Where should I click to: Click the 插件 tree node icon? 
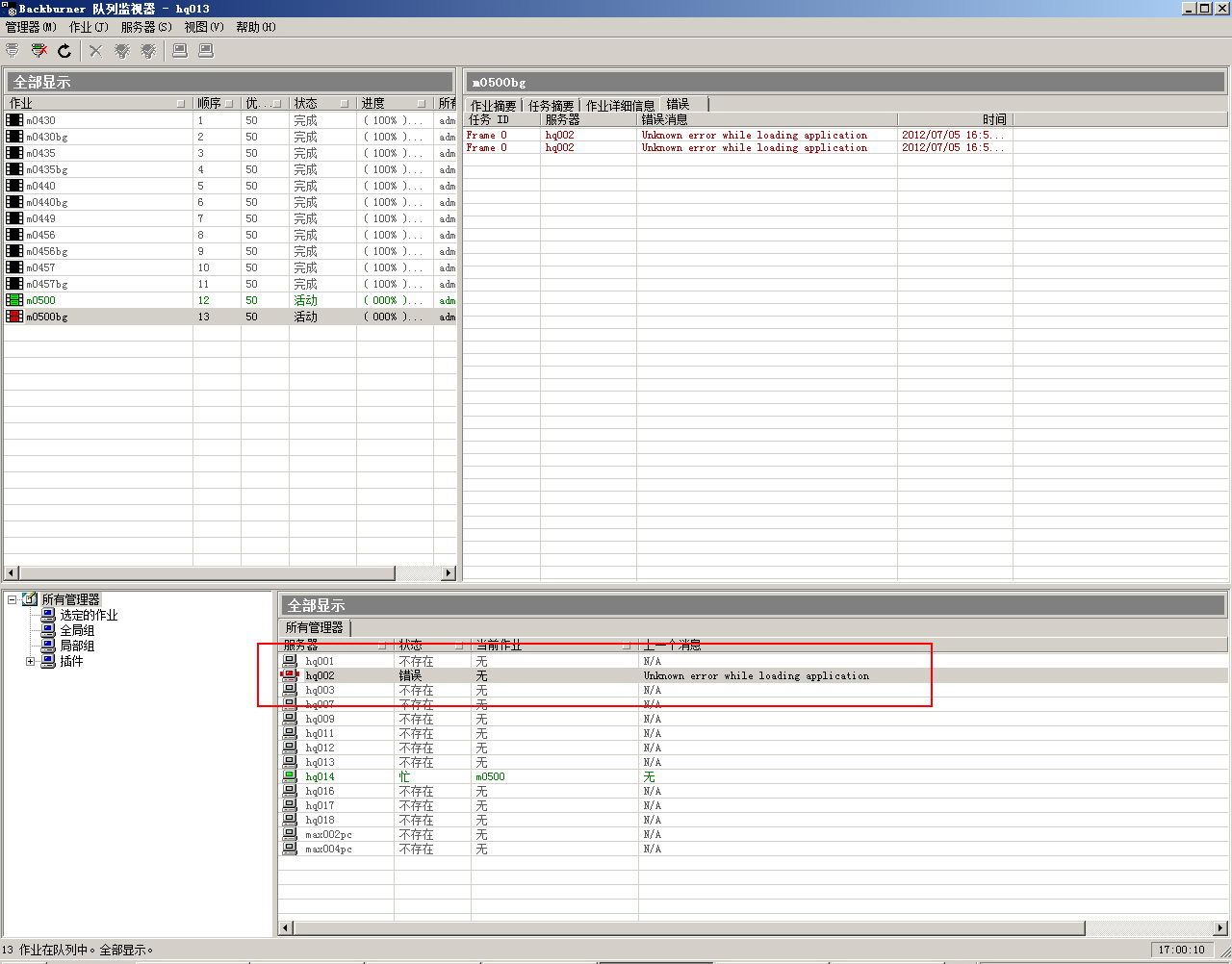pyautogui.click(x=48, y=661)
